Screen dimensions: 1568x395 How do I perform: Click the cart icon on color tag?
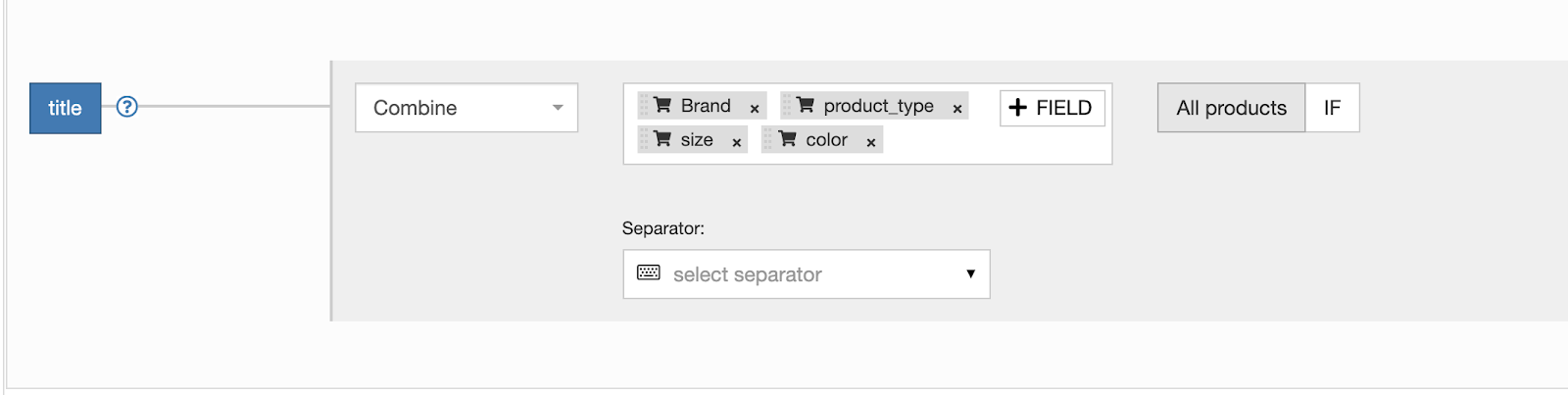click(x=787, y=139)
